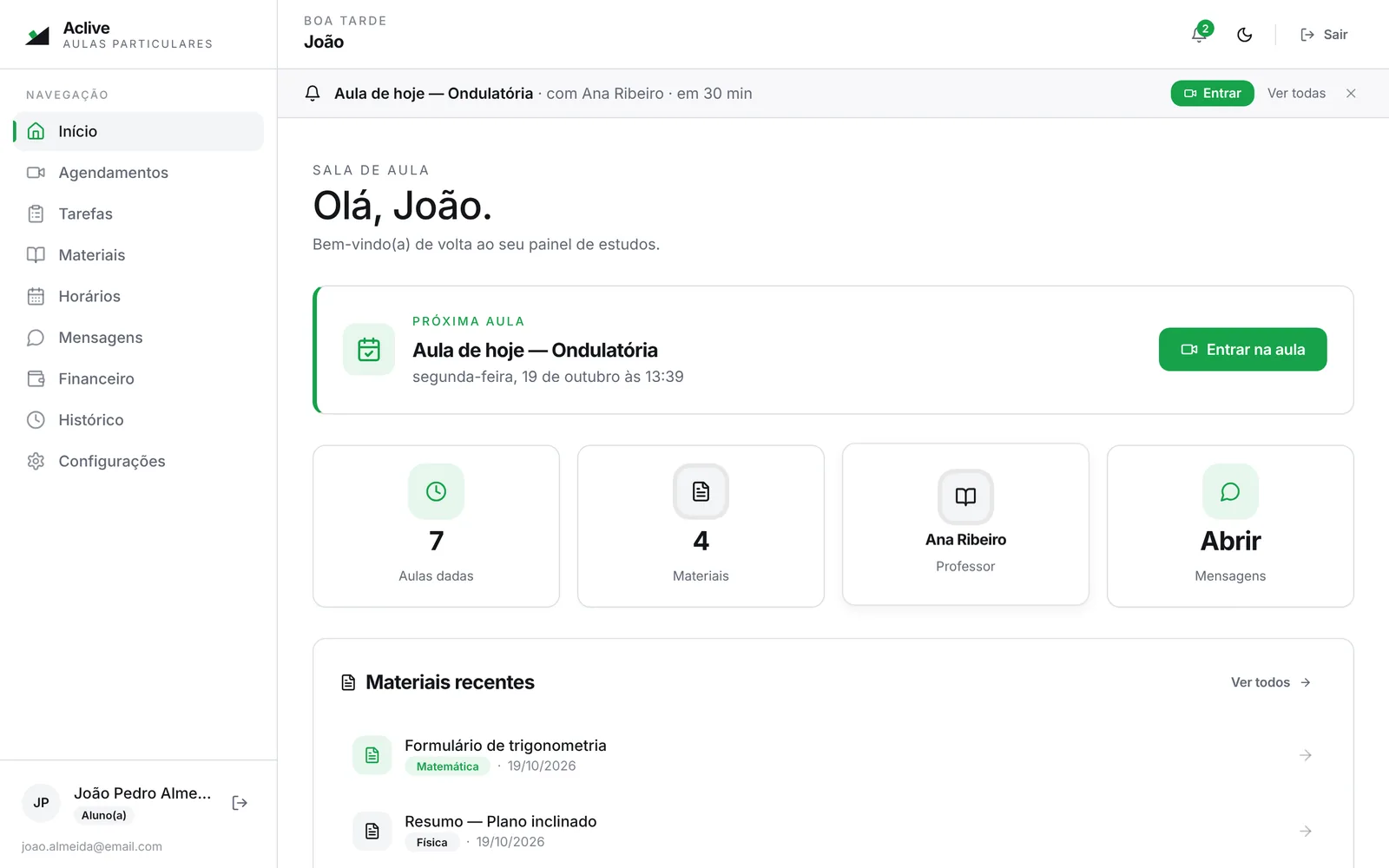Viewport: 1389px width, 868px height.
Task: Click the Física tag
Action: (431, 842)
